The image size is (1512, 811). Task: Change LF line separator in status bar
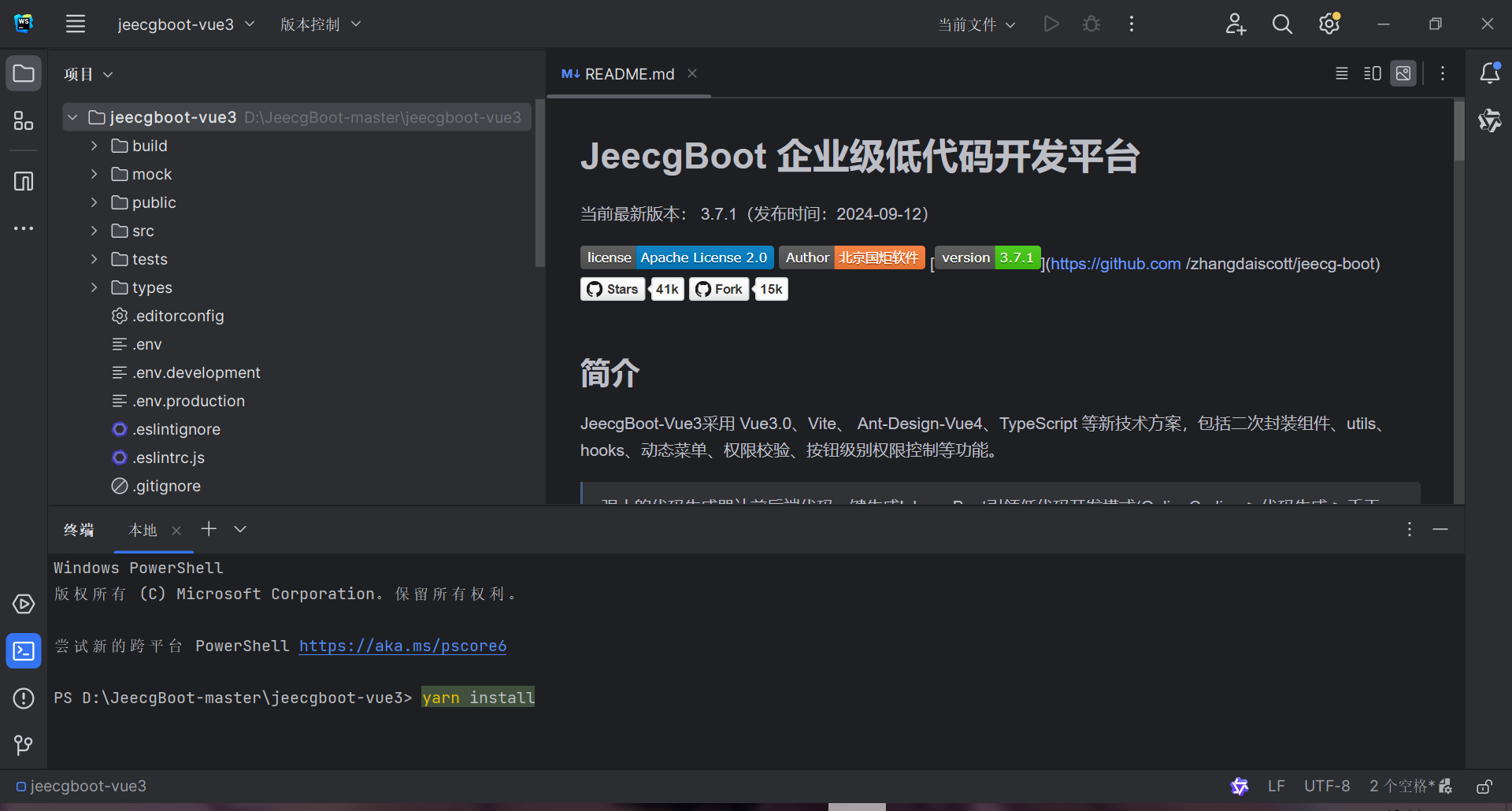[x=1277, y=786]
